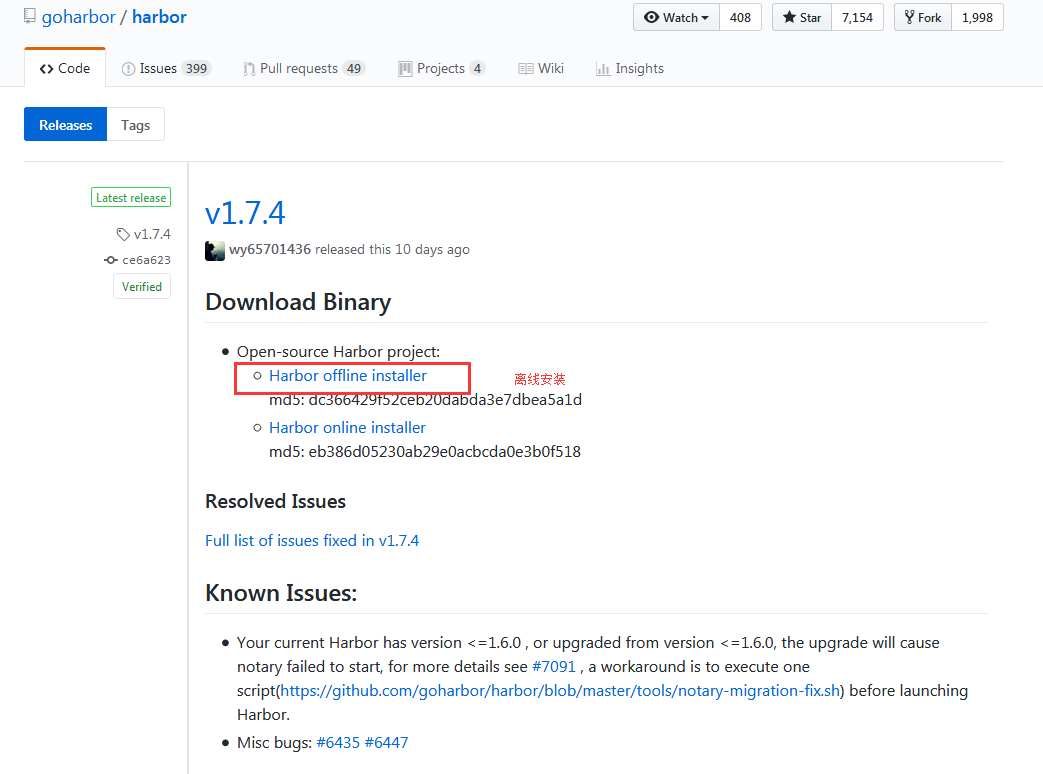Click the Download Binary heading
The image size is (1043, 774).
(298, 302)
